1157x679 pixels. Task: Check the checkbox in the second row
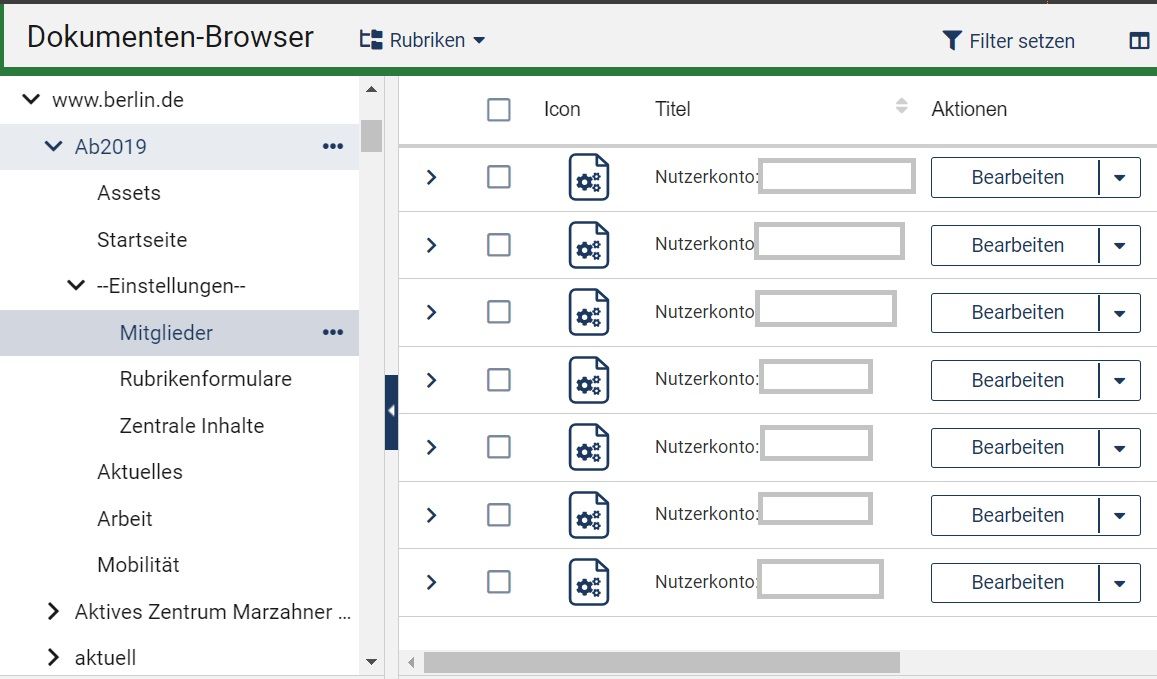pyautogui.click(x=498, y=245)
